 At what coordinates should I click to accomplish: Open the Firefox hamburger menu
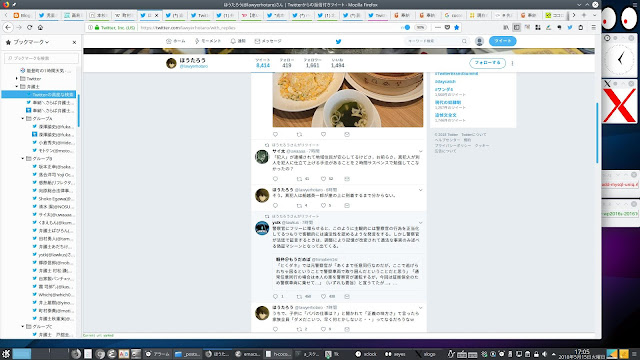coord(593,27)
